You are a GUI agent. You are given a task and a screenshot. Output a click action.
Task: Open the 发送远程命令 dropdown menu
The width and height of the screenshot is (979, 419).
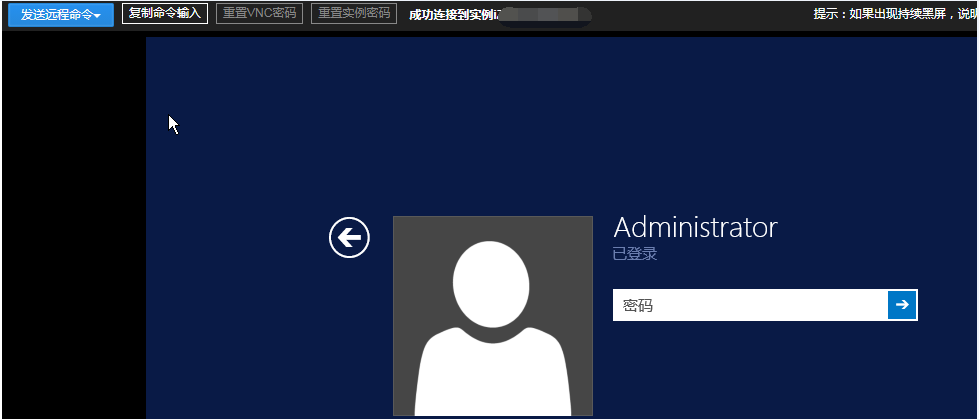point(60,14)
